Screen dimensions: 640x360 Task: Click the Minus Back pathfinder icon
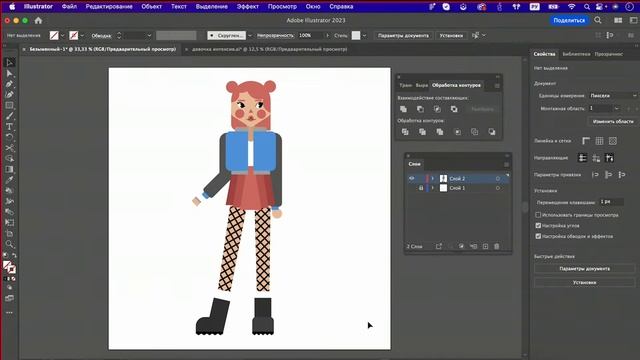coord(492,132)
